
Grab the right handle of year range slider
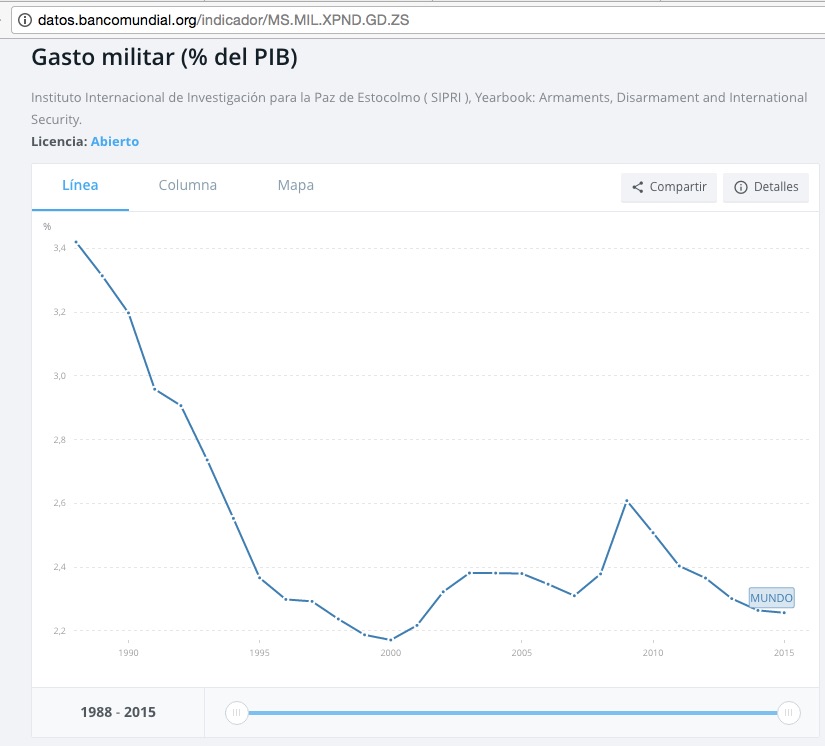click(x=789, y=712)
